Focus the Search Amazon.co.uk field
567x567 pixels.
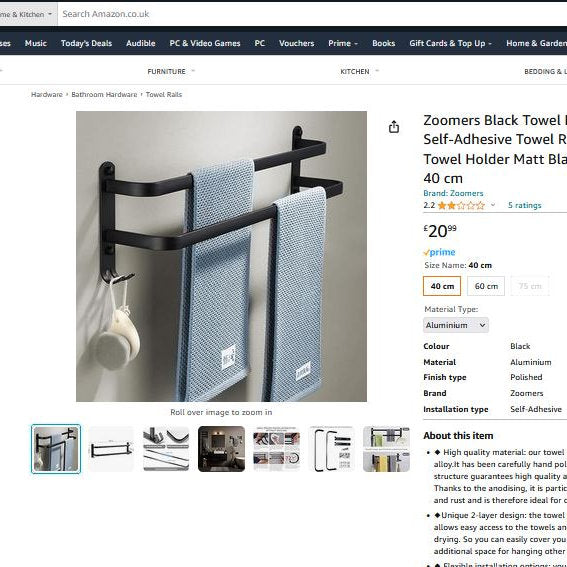(x=312, y=14)
